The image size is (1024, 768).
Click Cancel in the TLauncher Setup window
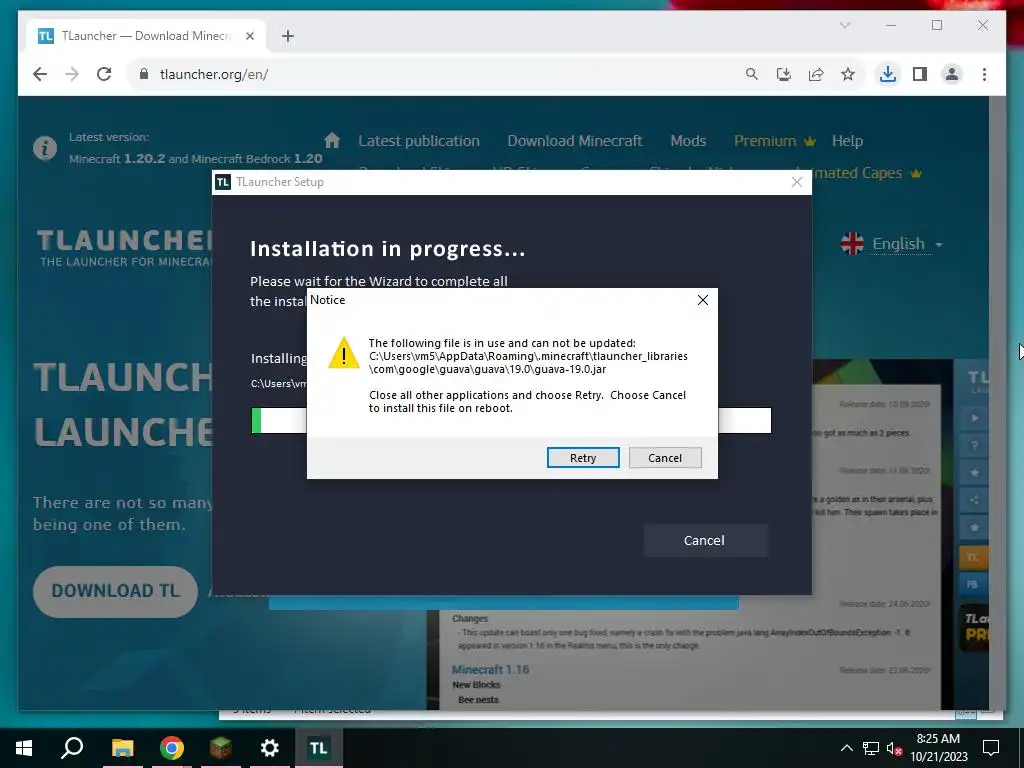pos(705,540)
